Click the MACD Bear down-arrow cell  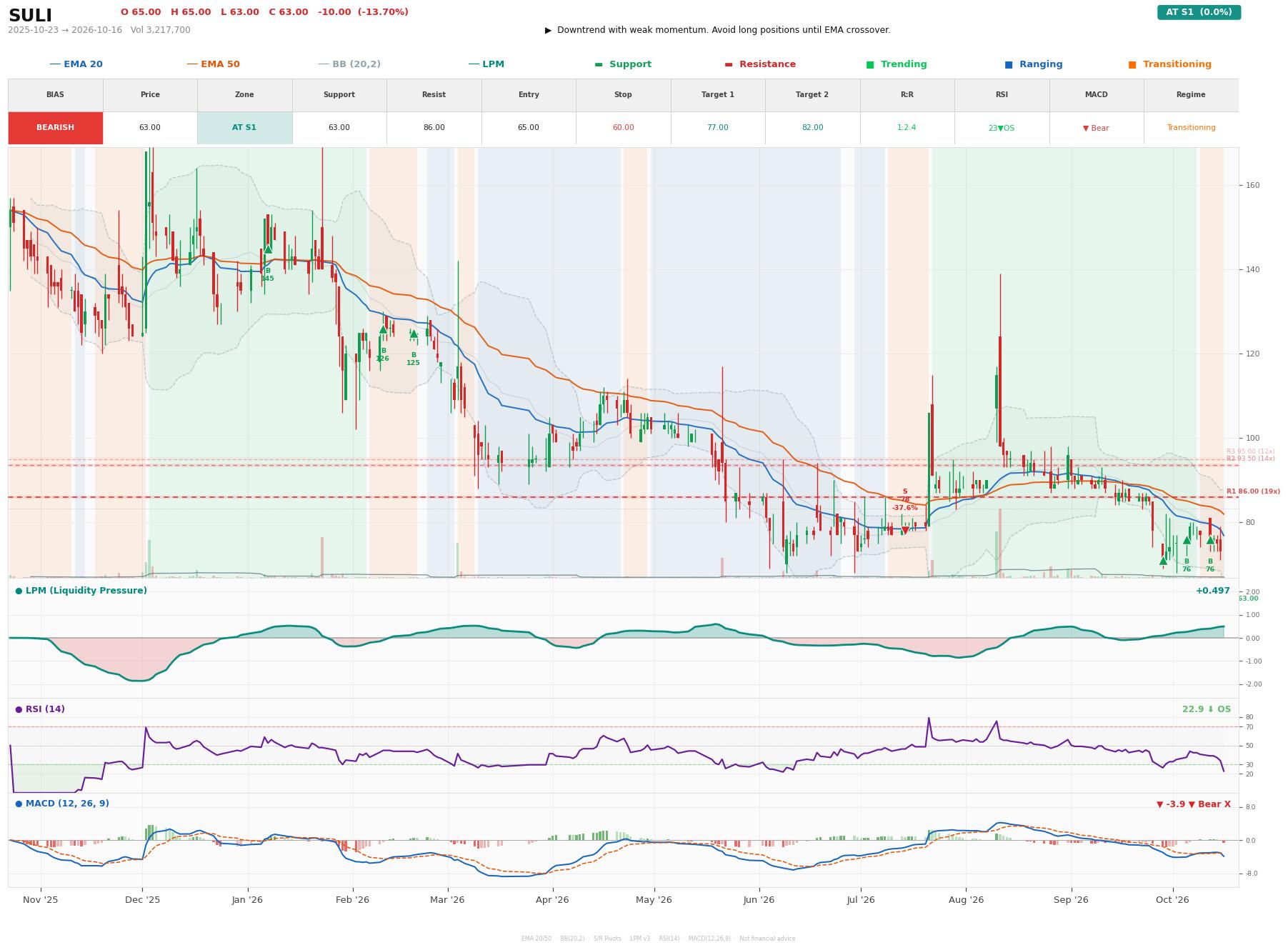pos(1096,128)
